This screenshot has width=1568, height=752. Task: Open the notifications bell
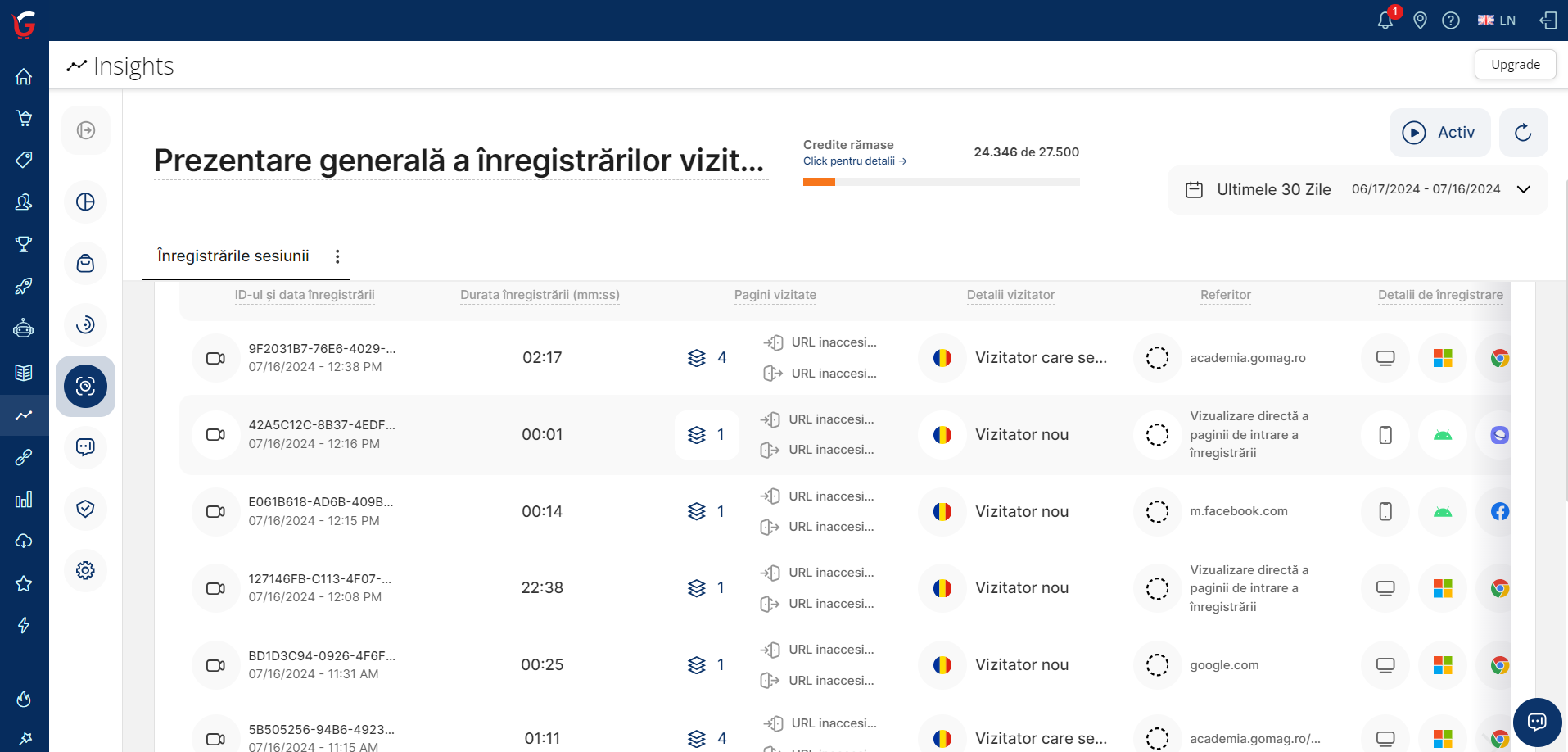pos(1385,20)
